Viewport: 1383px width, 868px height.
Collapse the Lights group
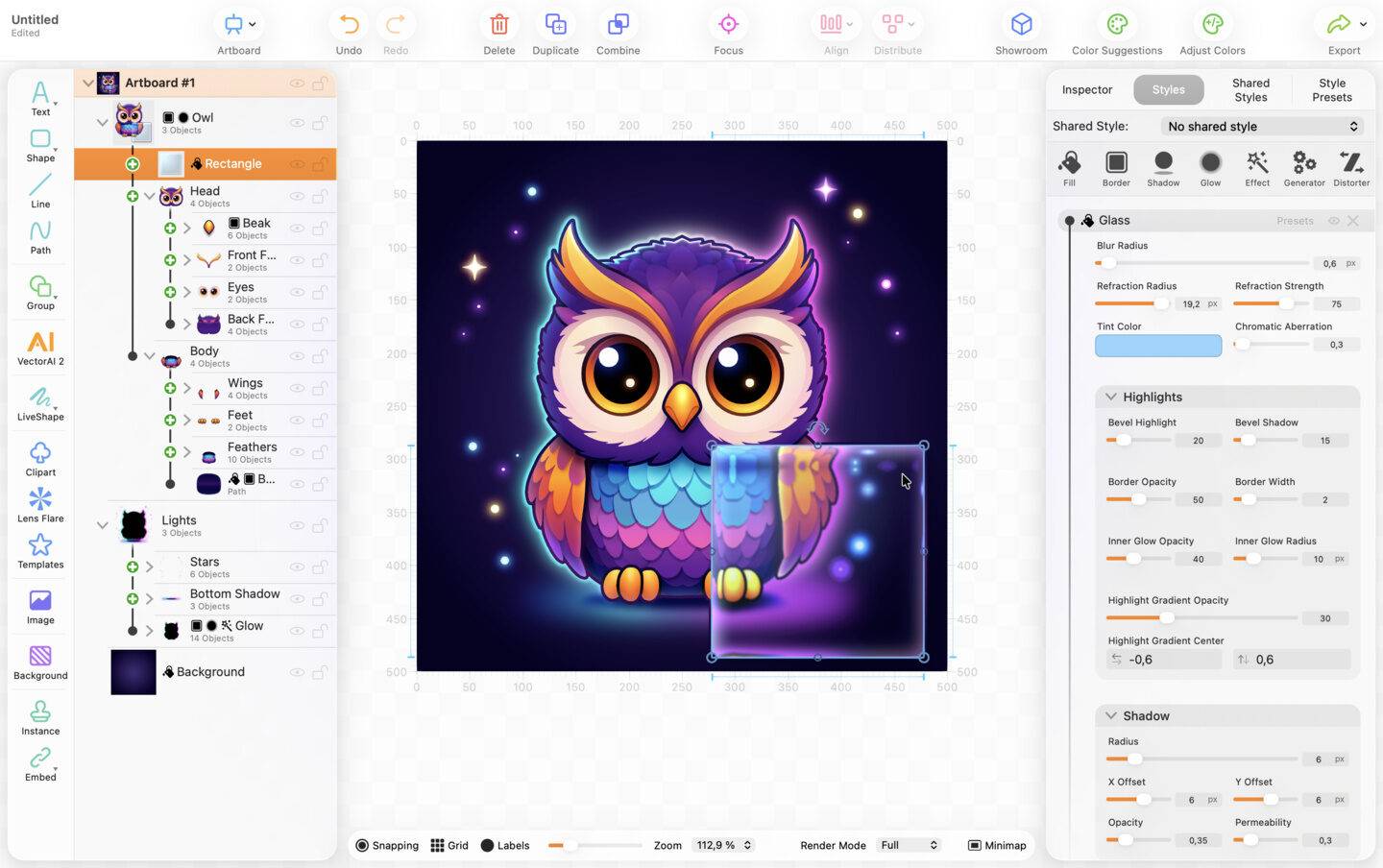(102, 525)
